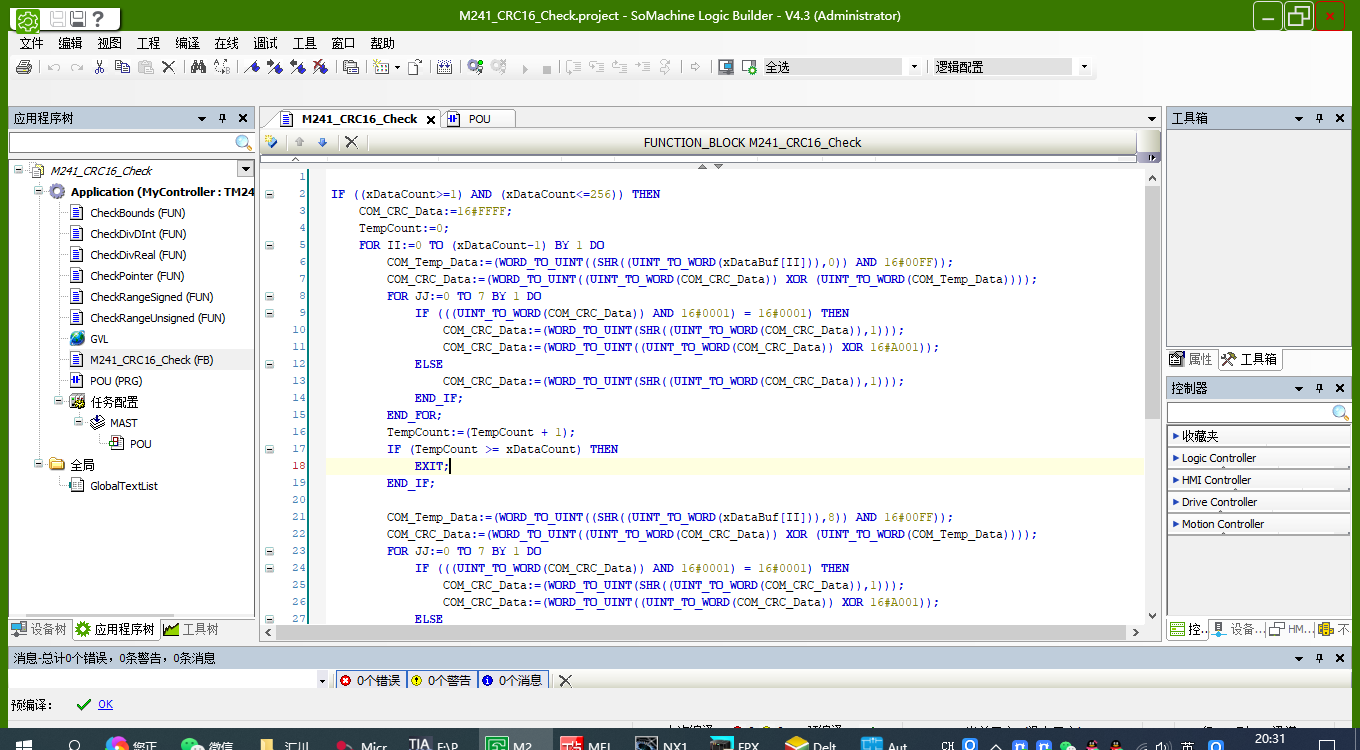The image size is (1360, 750).
Task: Click the code editor vertical scrollbar
Action: tap(1152, 300)
